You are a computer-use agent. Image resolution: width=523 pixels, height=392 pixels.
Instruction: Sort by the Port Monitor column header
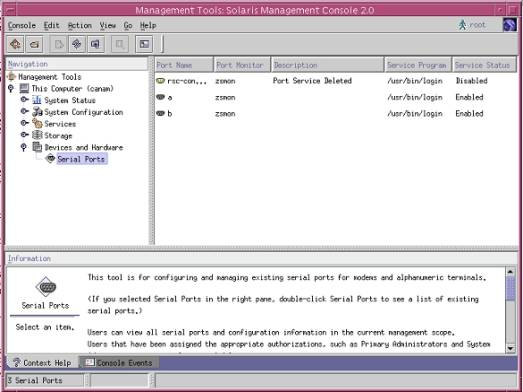click(242, 65)
